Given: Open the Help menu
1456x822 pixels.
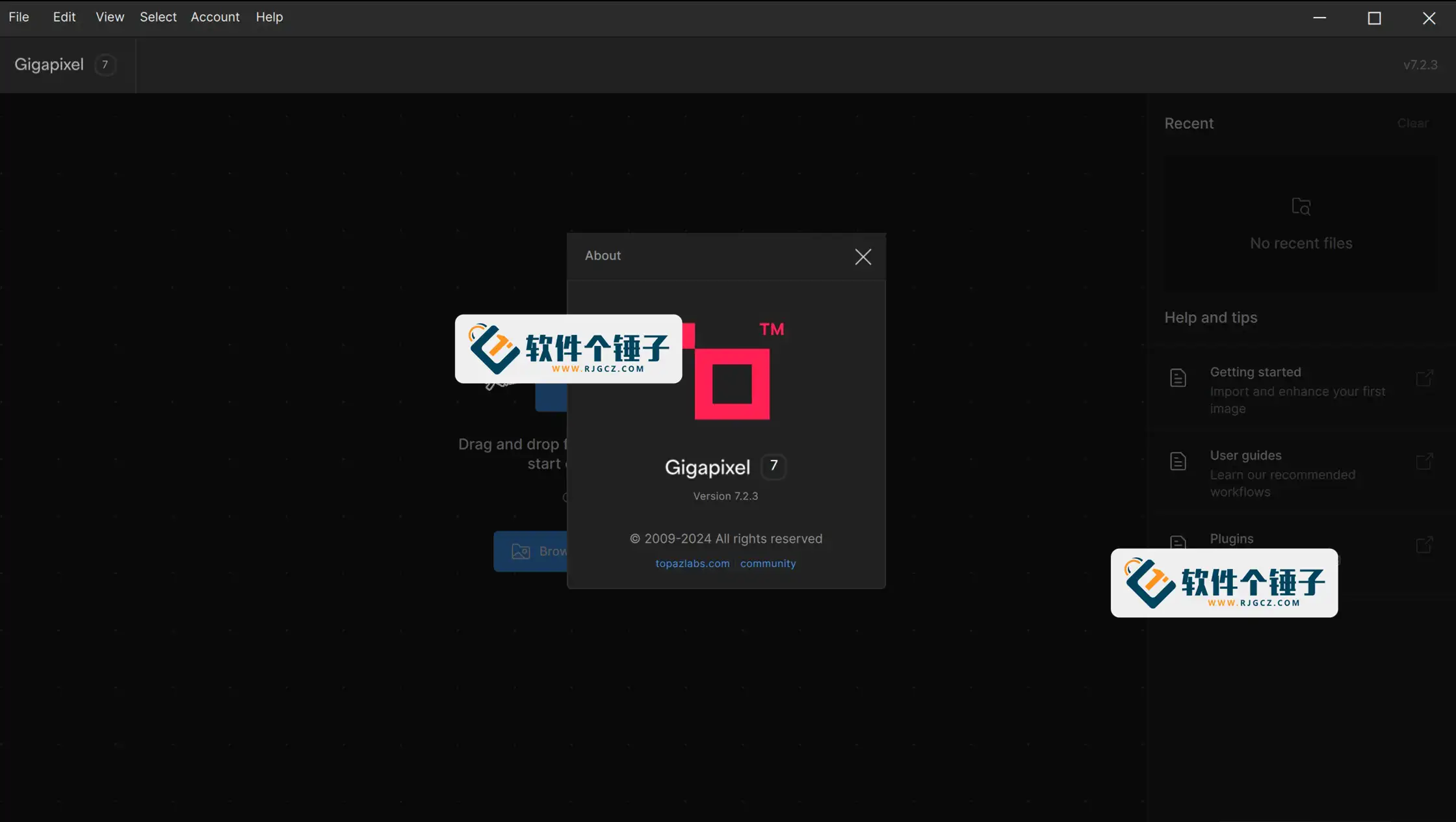Looking at the screenshot, I should click(x=269, y=17).
